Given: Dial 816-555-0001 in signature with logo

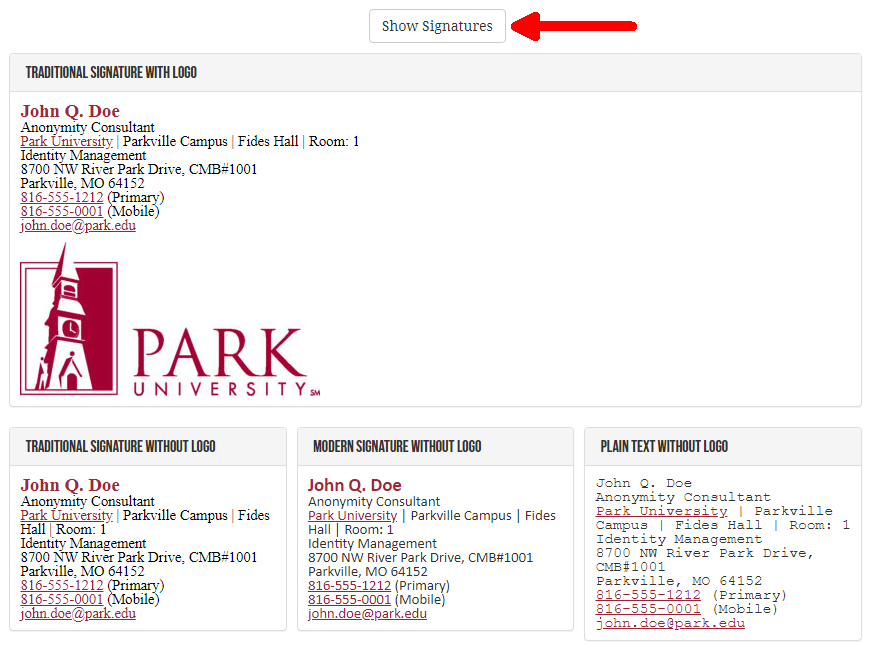Looking at the screenshot, I should pos(62,212).
